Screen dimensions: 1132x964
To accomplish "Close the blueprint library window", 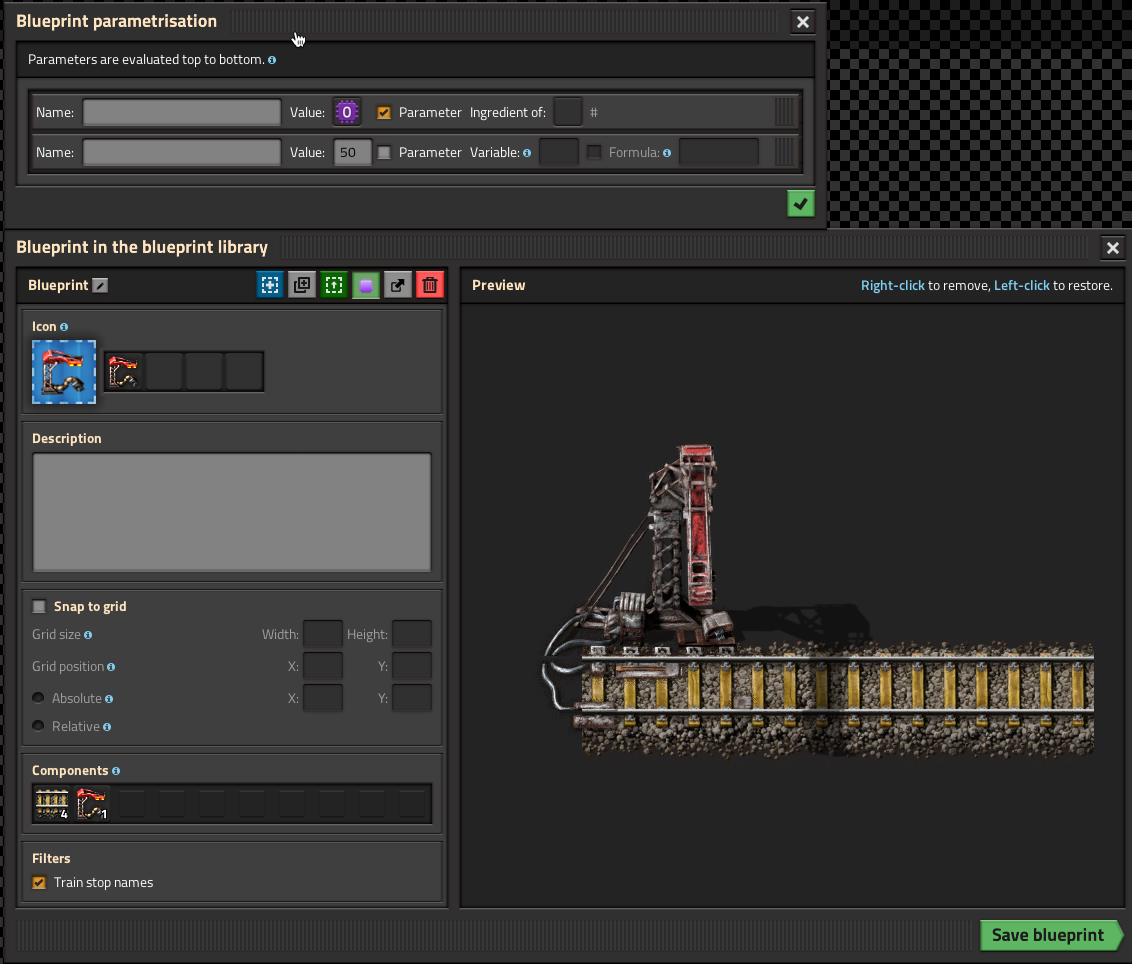I will 1113,248.
